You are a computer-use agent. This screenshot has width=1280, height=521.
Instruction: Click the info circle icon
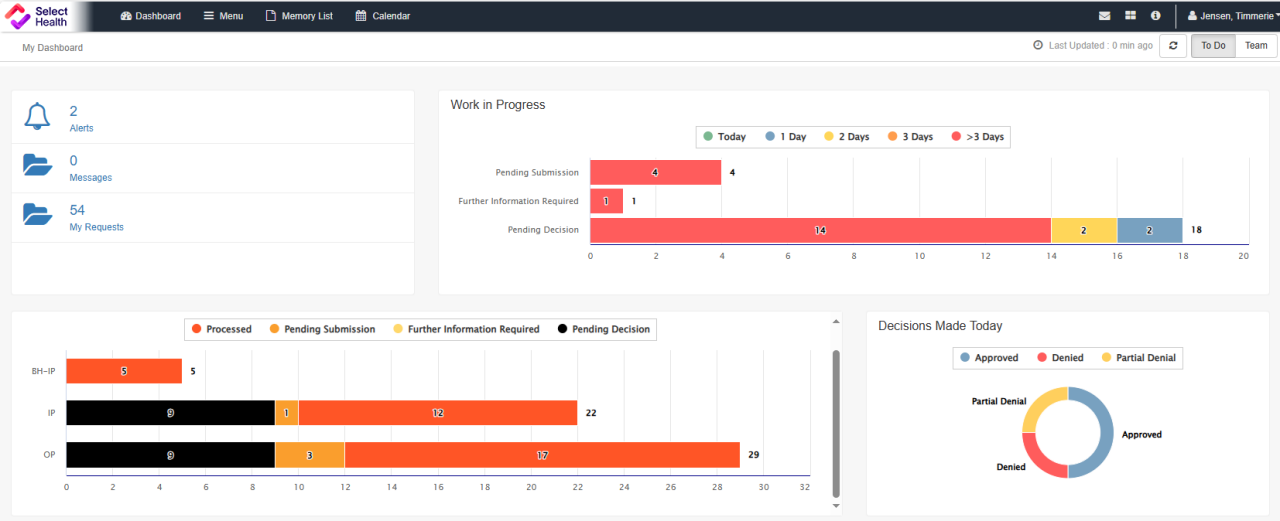(x=1155, y=16)
